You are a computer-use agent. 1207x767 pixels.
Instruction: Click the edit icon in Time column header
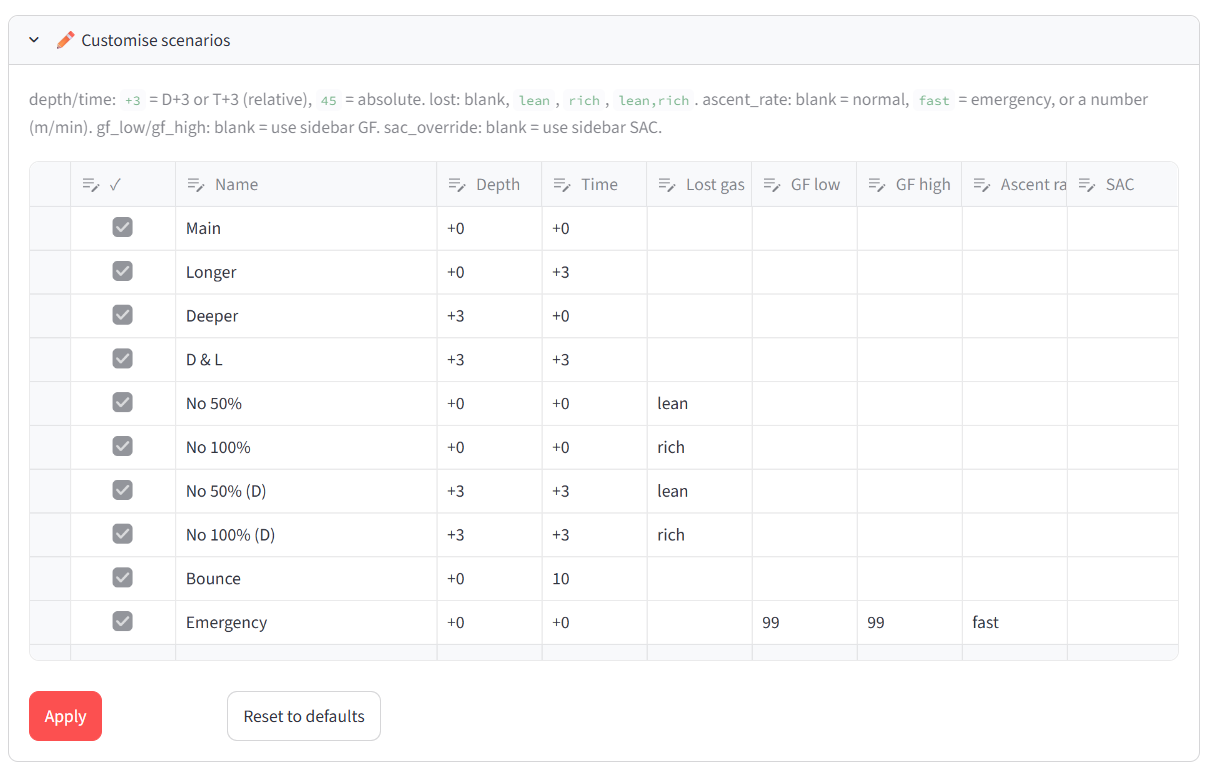click(x=562, y=184)
